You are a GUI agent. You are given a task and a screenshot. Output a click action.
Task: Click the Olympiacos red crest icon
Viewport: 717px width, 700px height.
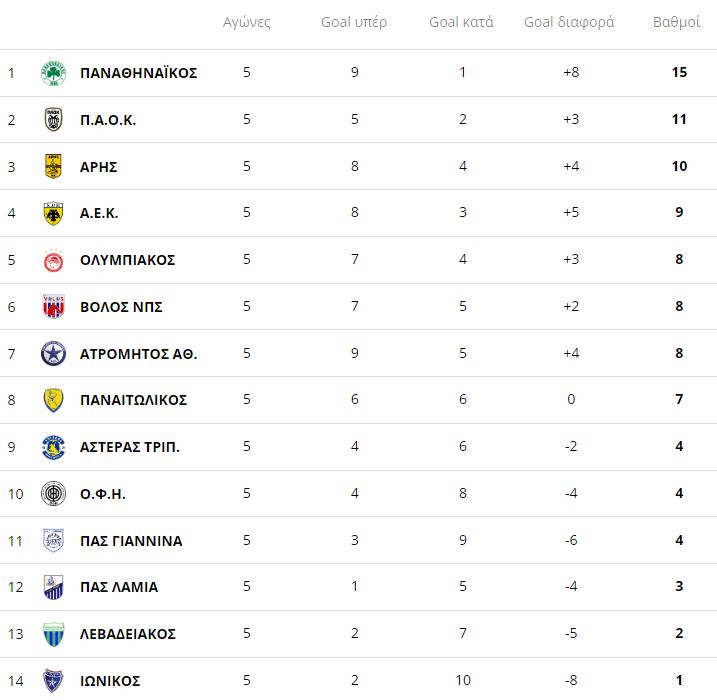[x=53, y=260]
